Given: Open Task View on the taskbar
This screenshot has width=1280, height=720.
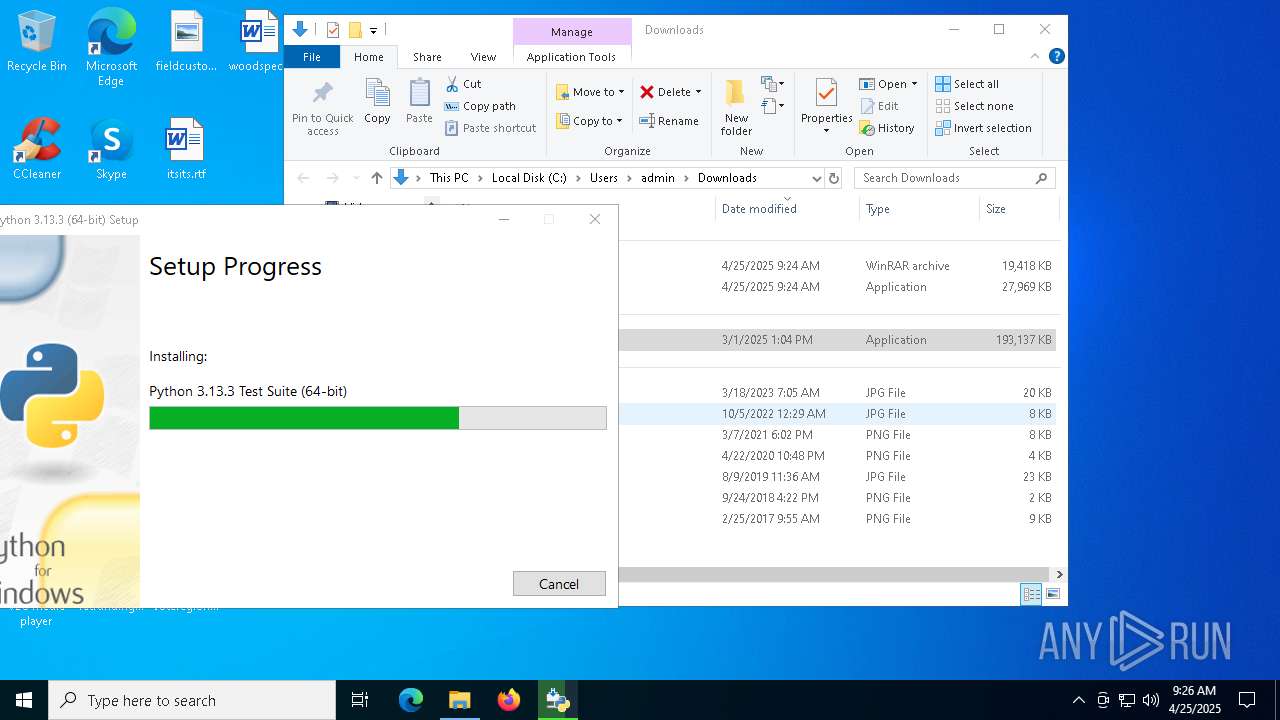Looking at the screenshot, I should pyautogui.click(x=360, y=700).
